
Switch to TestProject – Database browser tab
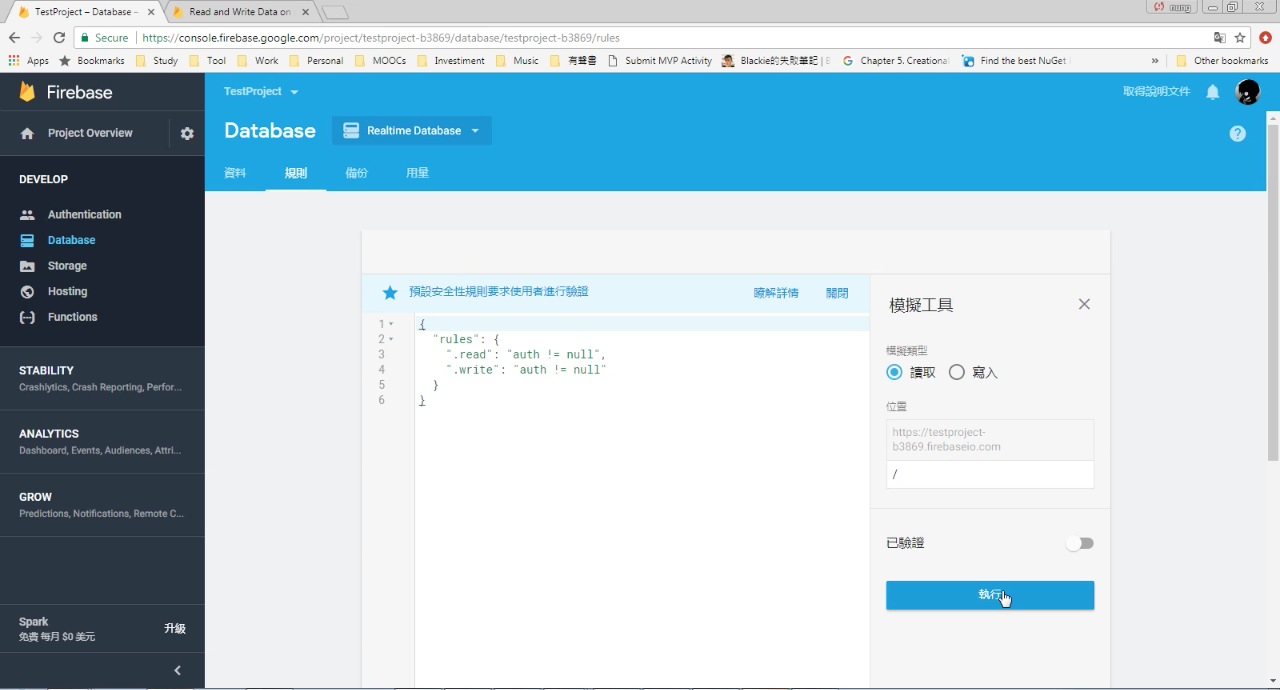coord(85,12)
